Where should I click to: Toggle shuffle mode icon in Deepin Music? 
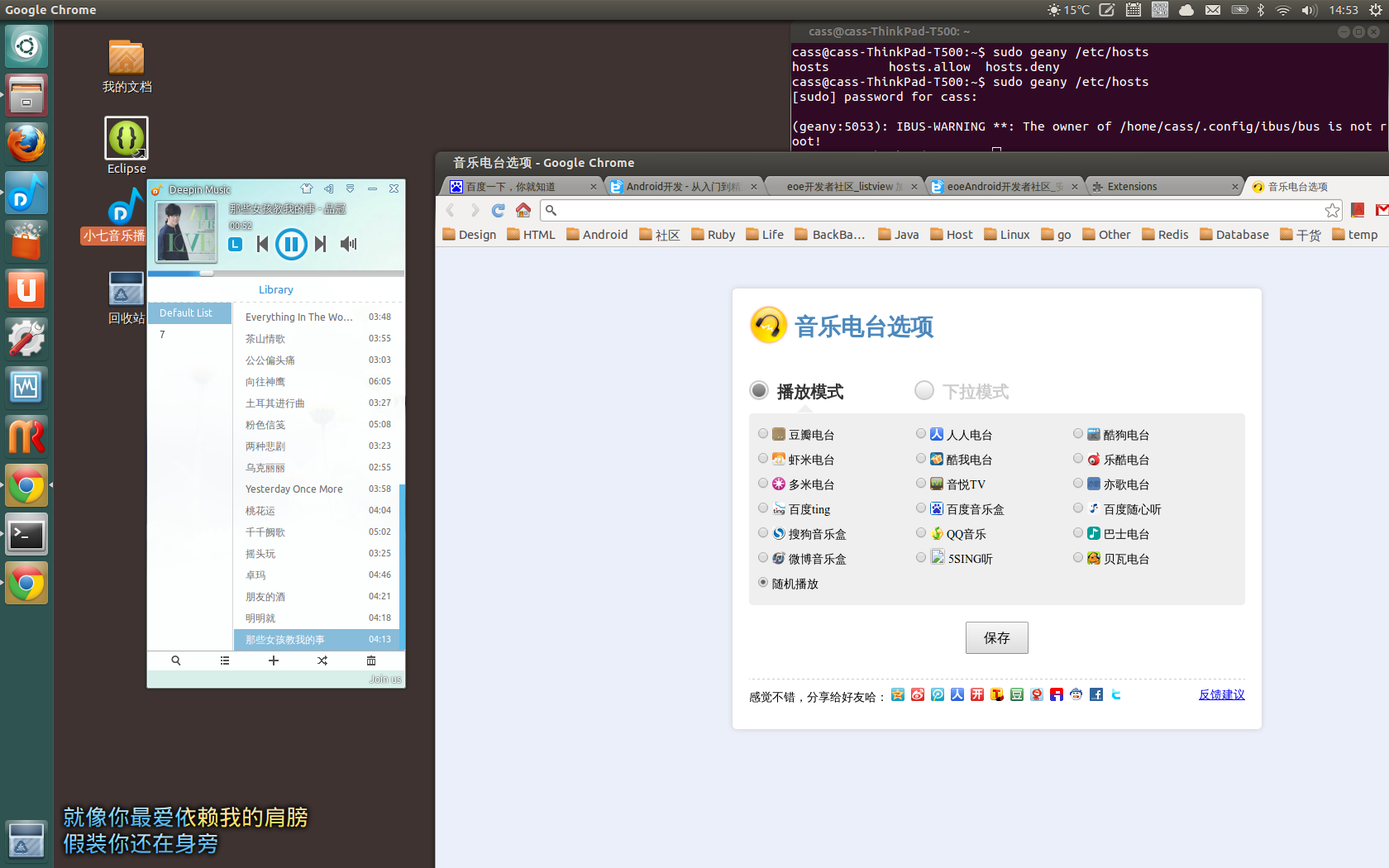coord(322,661)
